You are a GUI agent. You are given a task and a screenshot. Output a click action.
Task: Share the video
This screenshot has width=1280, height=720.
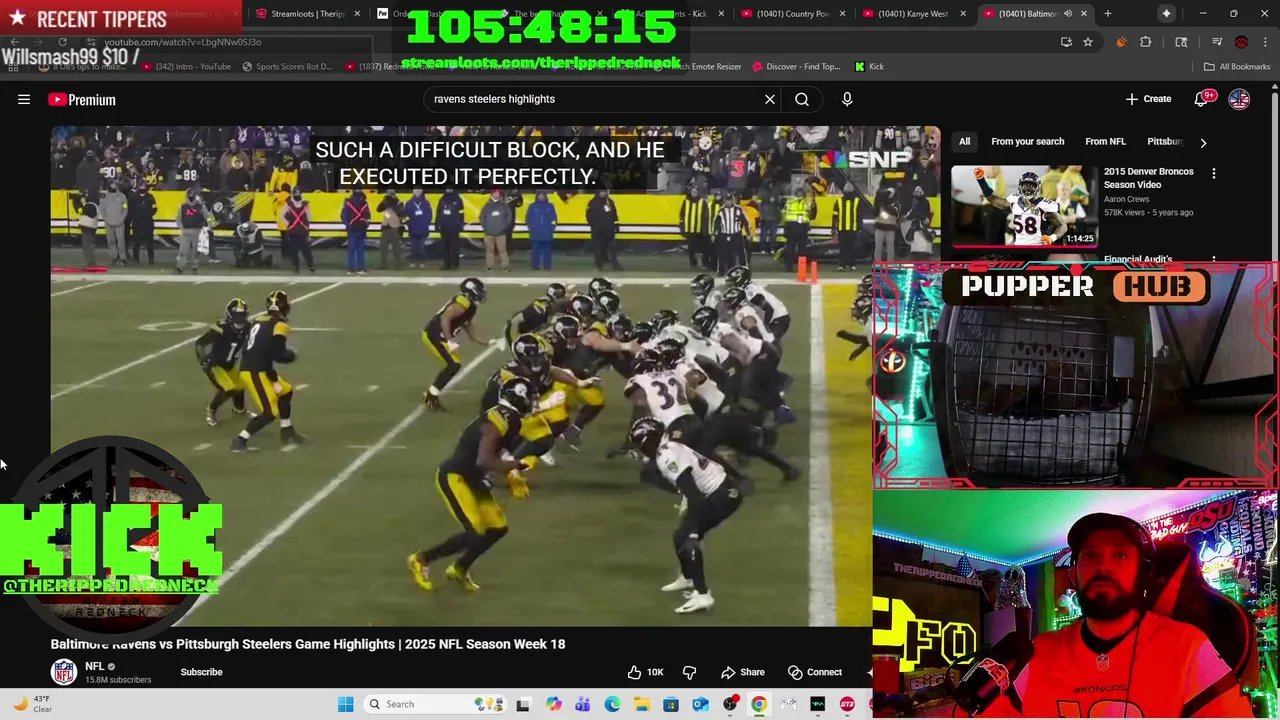click(x=743, y=672)
